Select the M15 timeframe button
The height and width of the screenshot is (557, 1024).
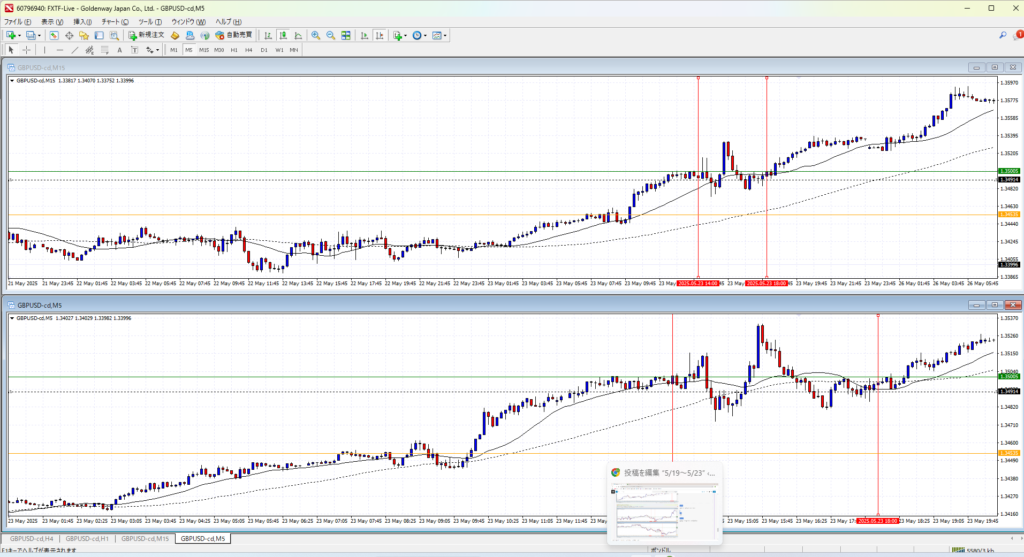203,49
